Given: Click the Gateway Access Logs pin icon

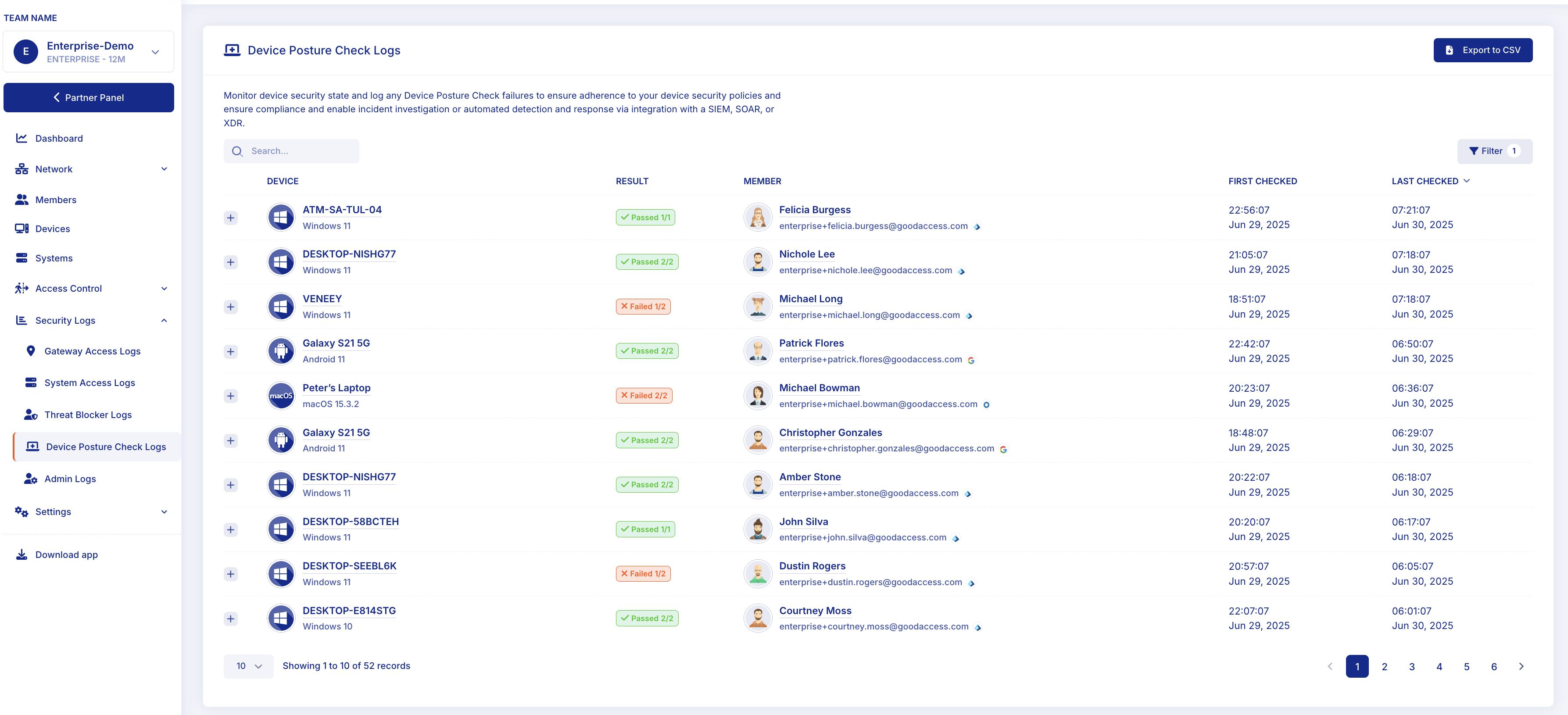Looking at the screenshot, I should (30, 351).
